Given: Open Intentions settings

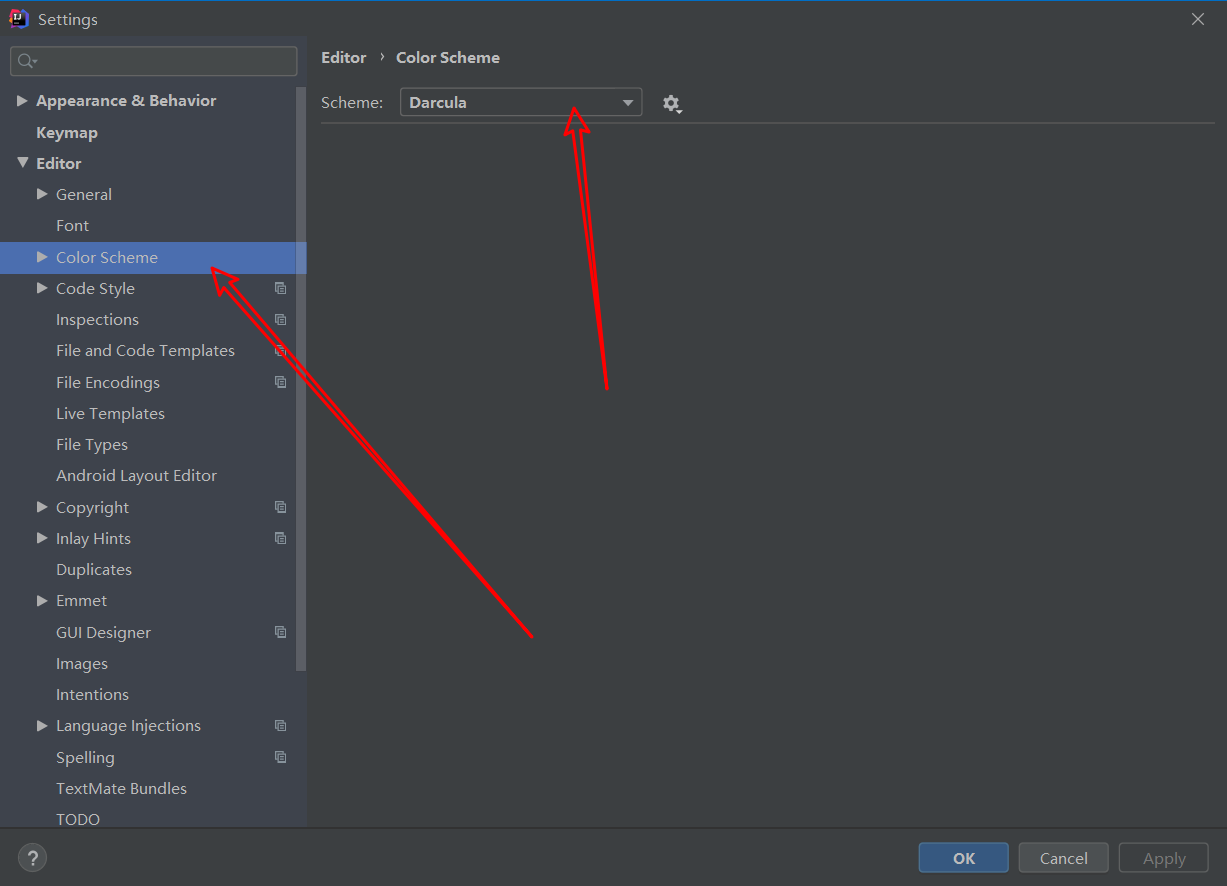Looking at the screenshot, I should (92, 695).
